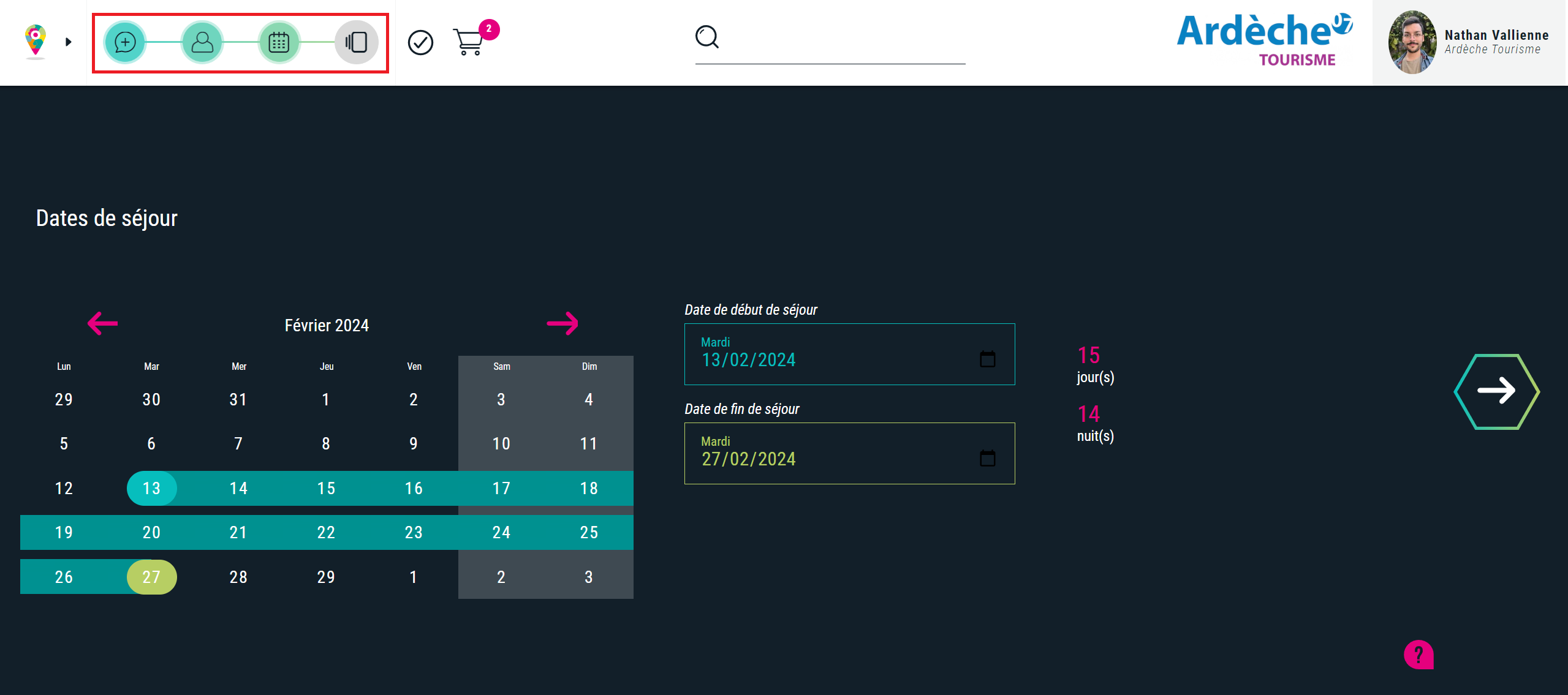Open the person profile step
The height and width of the screenshot is (695, 1568).
202,42
